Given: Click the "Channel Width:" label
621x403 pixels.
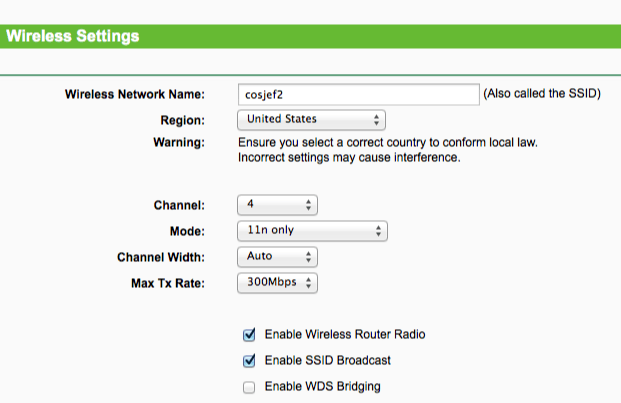Looking at the screenshot, I should pos(160,257).
